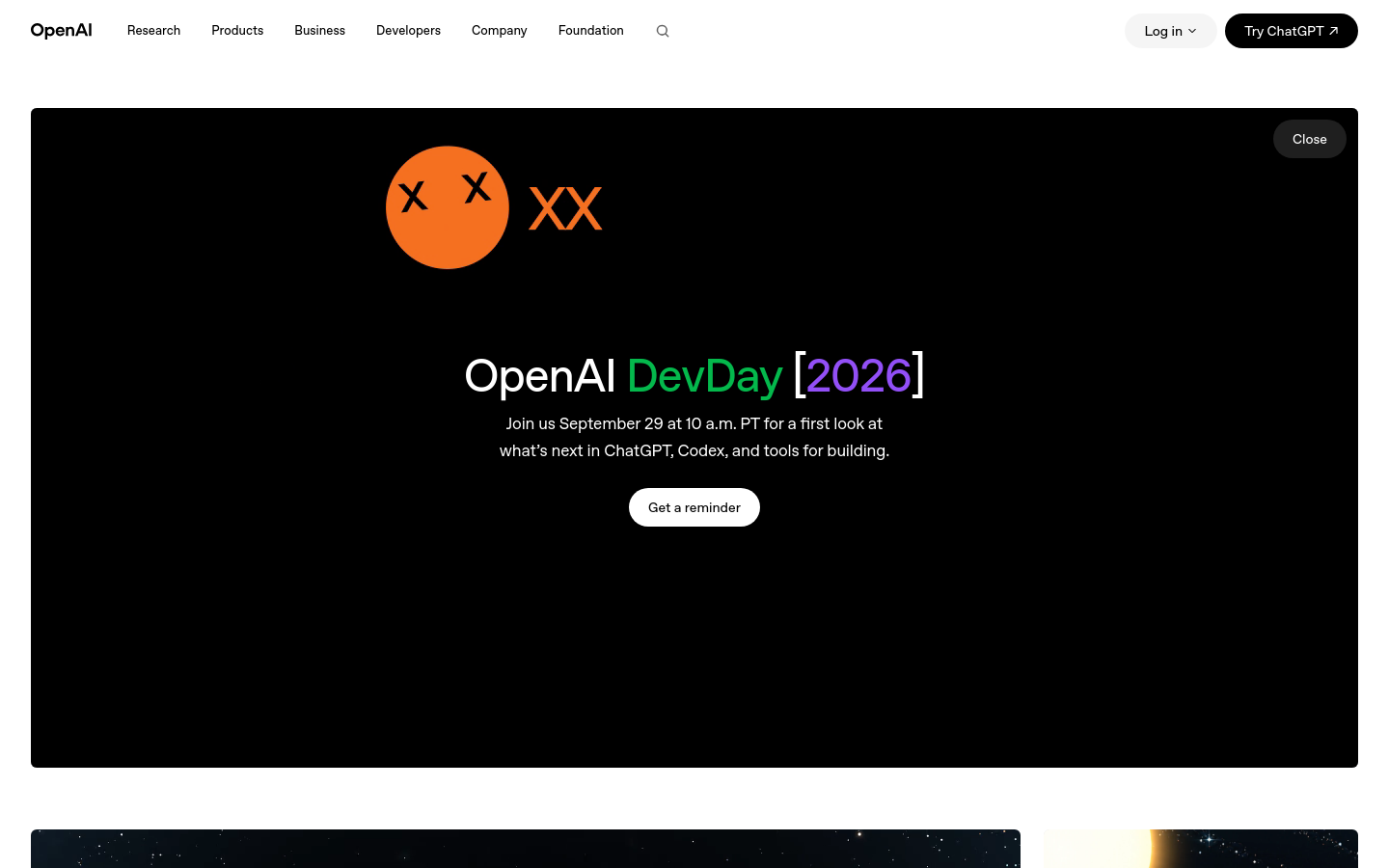The height and width of the screenshot is (868, 1389).
Task: Expand the Log in dropdown
Action: [x=1170, y=31]
